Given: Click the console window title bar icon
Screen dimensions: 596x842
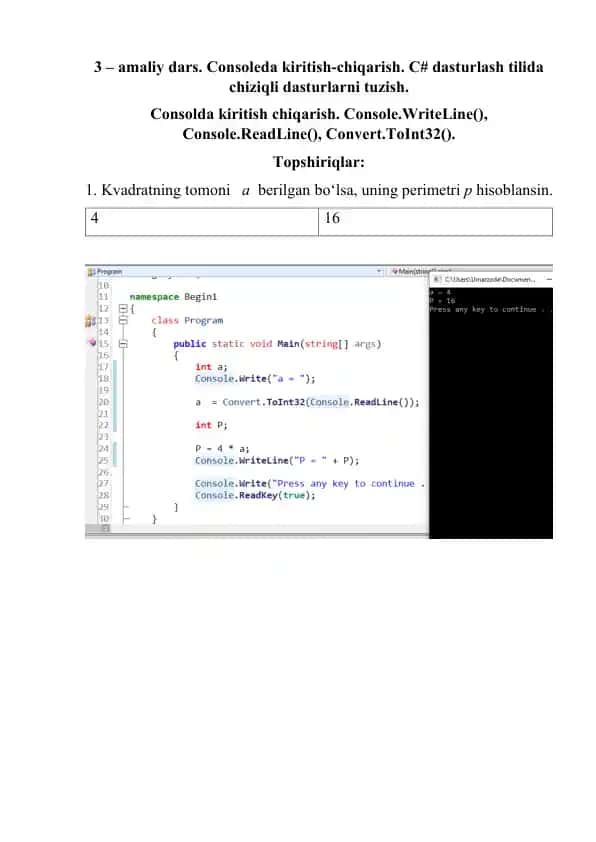Looking at the screenshot, I should [437, 279].
